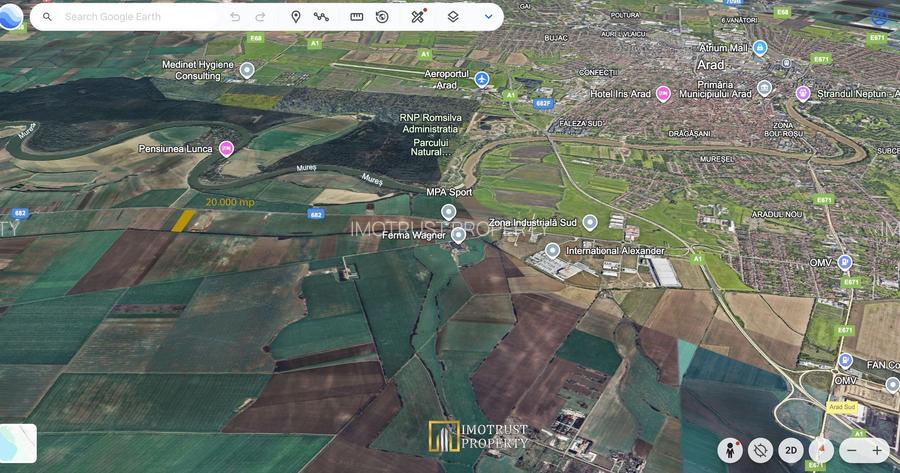900x473 pixels.
Task: Click the ARADUL NOU district label
Action: (777, 214)
